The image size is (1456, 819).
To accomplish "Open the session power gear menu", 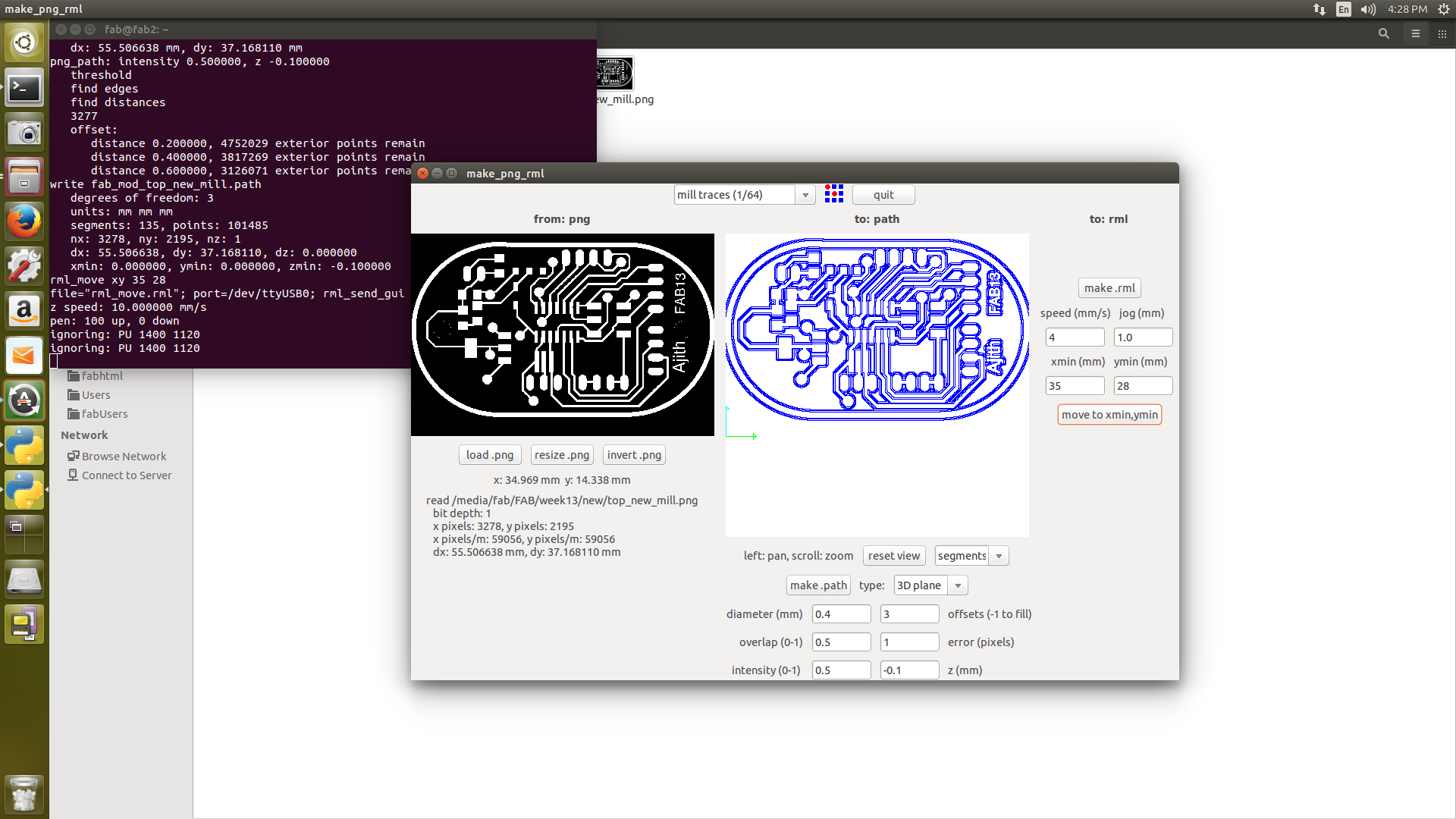I will (1444, 9).
